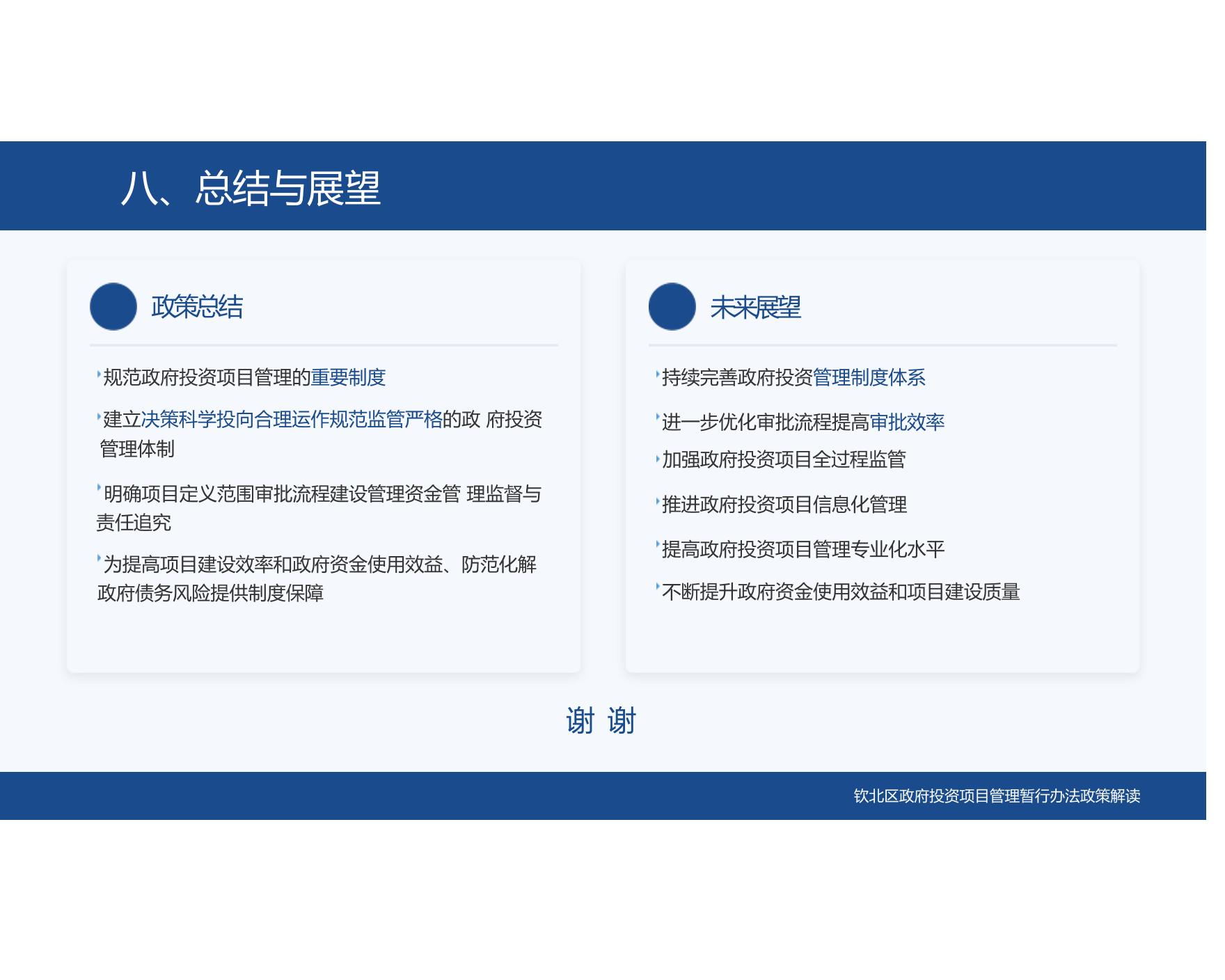Image resolution: width=1225 pixels, height=980 pixels.
Task: Click the footer text 钦北区政府投资项目管理暂行办法政策解读
Action: point(997,796)
